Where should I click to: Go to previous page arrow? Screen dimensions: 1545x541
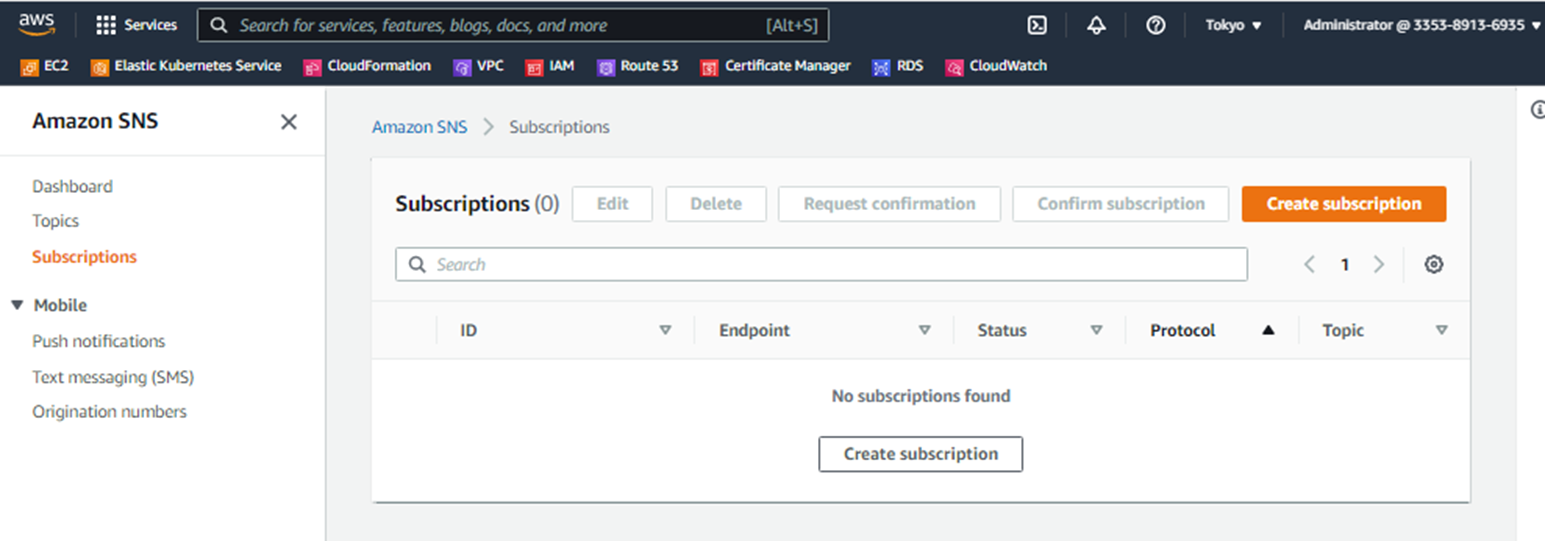point(1309,264)
